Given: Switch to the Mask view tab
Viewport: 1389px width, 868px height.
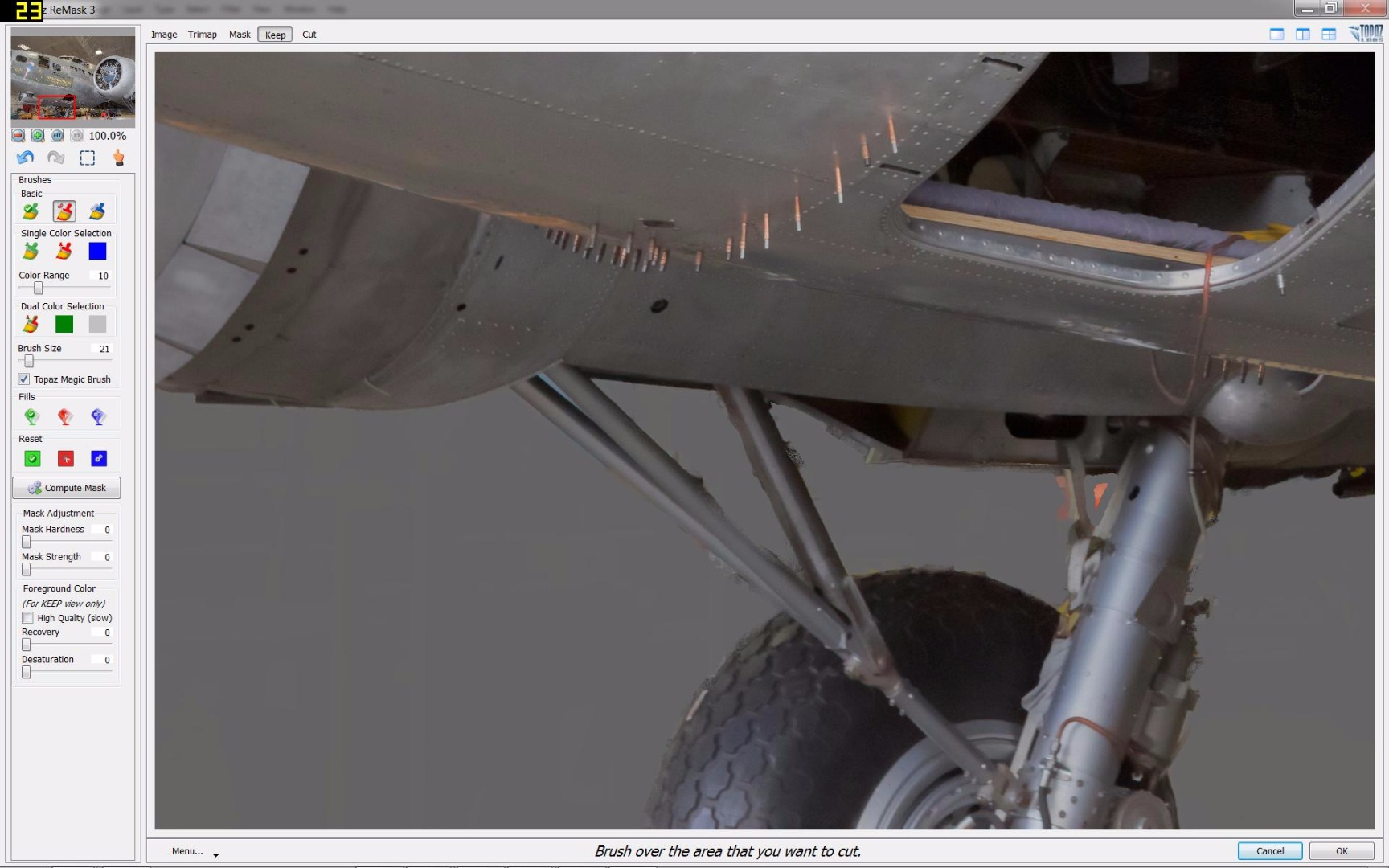Looking at the screenshot, I should click(240, 35).
